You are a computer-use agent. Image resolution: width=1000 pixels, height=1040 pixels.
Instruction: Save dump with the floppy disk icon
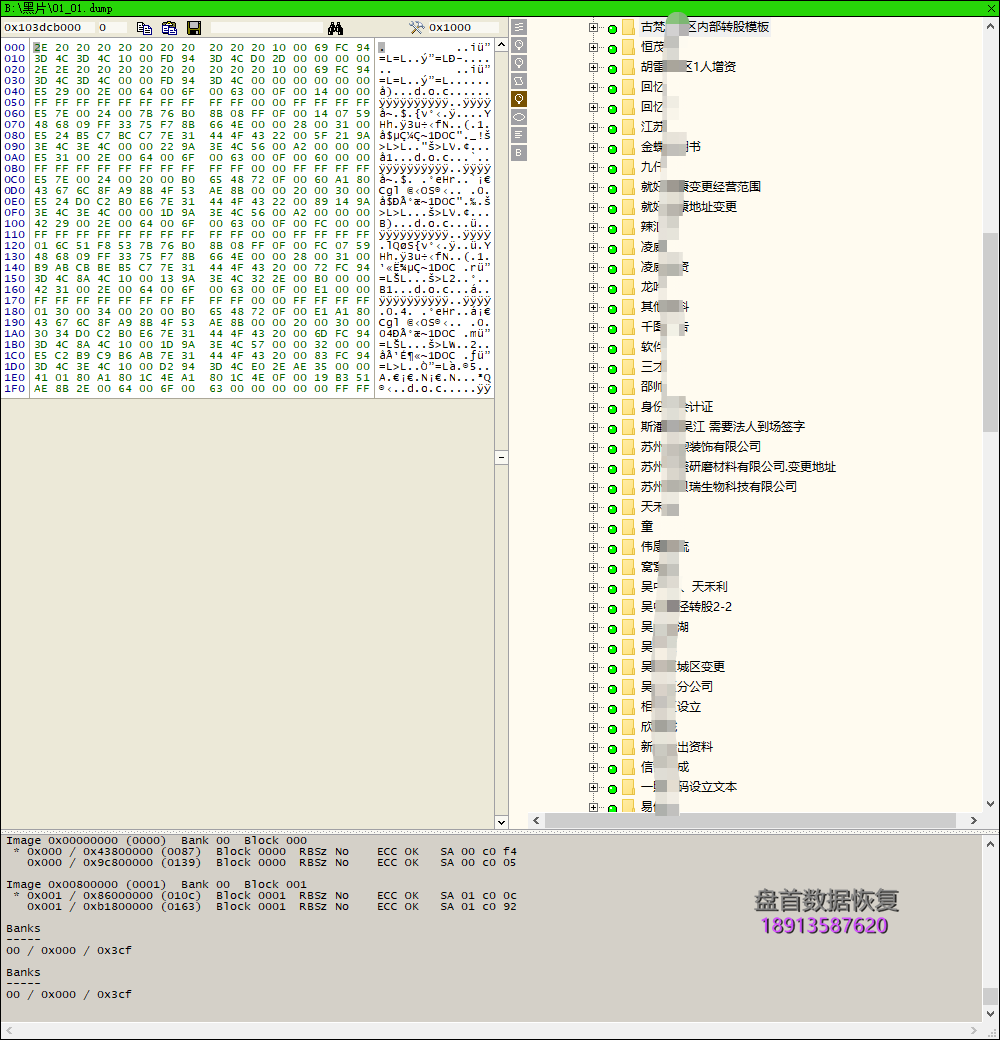tap(194, 28)
